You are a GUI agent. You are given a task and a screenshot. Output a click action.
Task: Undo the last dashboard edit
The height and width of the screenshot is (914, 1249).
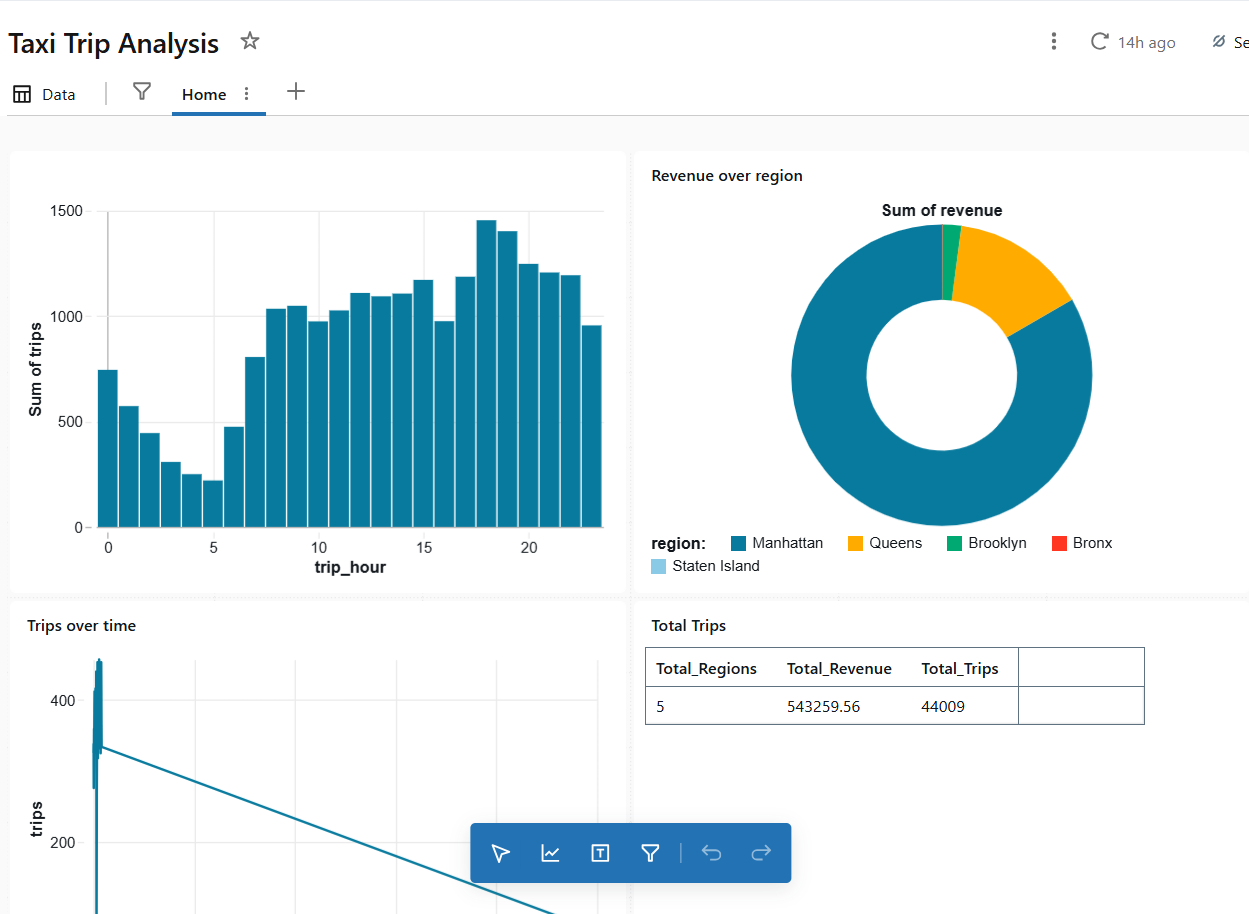tap(711, 853)
